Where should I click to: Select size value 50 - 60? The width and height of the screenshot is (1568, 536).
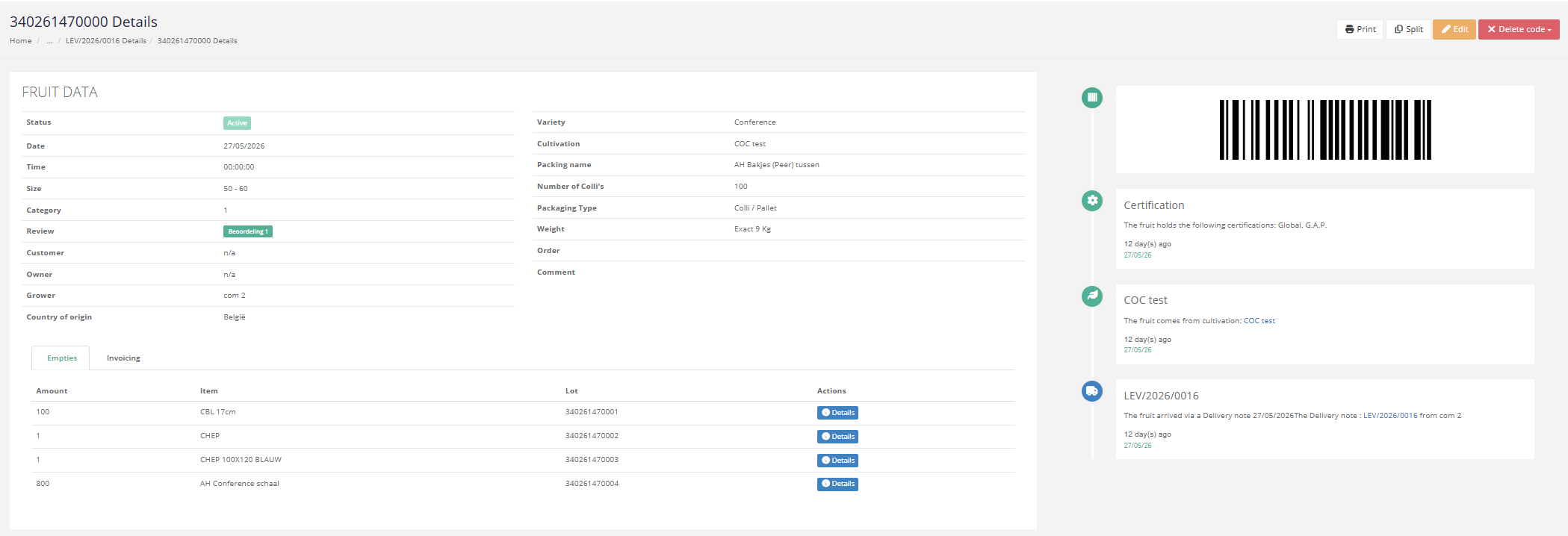click(235, 189)
